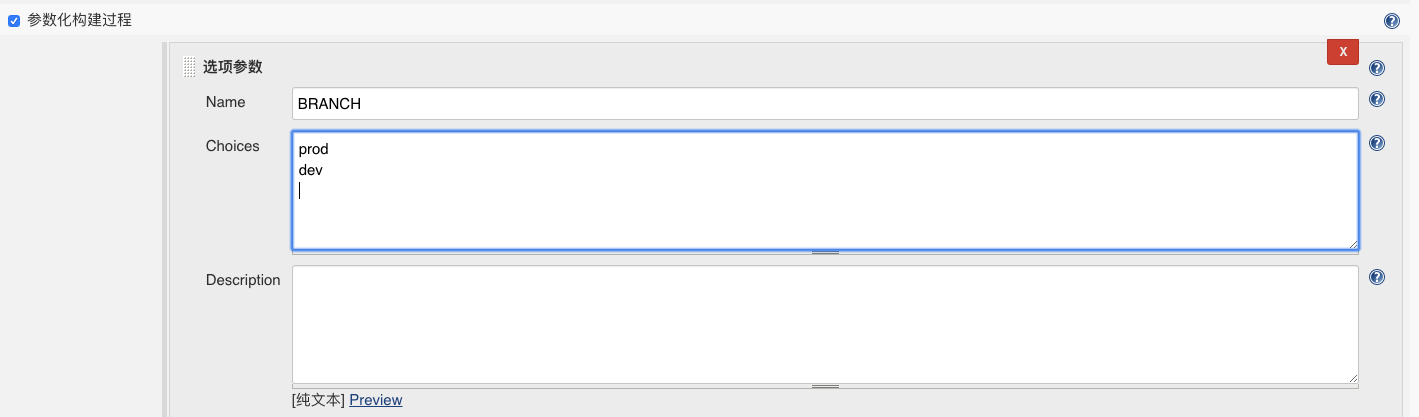Click the Description textarea bottom resize bar

click(x=824, y=386)
